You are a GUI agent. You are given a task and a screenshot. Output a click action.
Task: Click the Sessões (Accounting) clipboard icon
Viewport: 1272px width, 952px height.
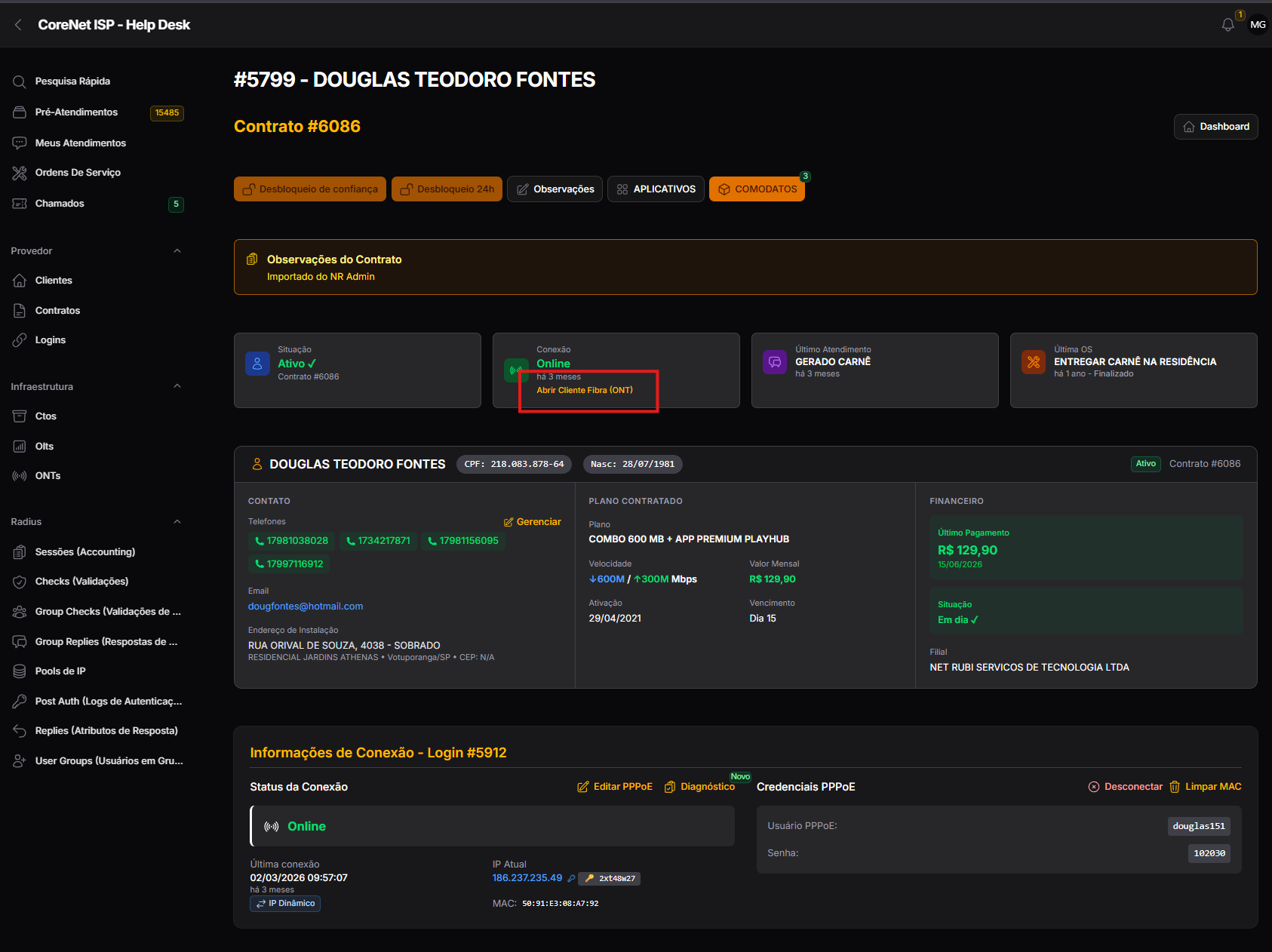(x=20, y=552)
